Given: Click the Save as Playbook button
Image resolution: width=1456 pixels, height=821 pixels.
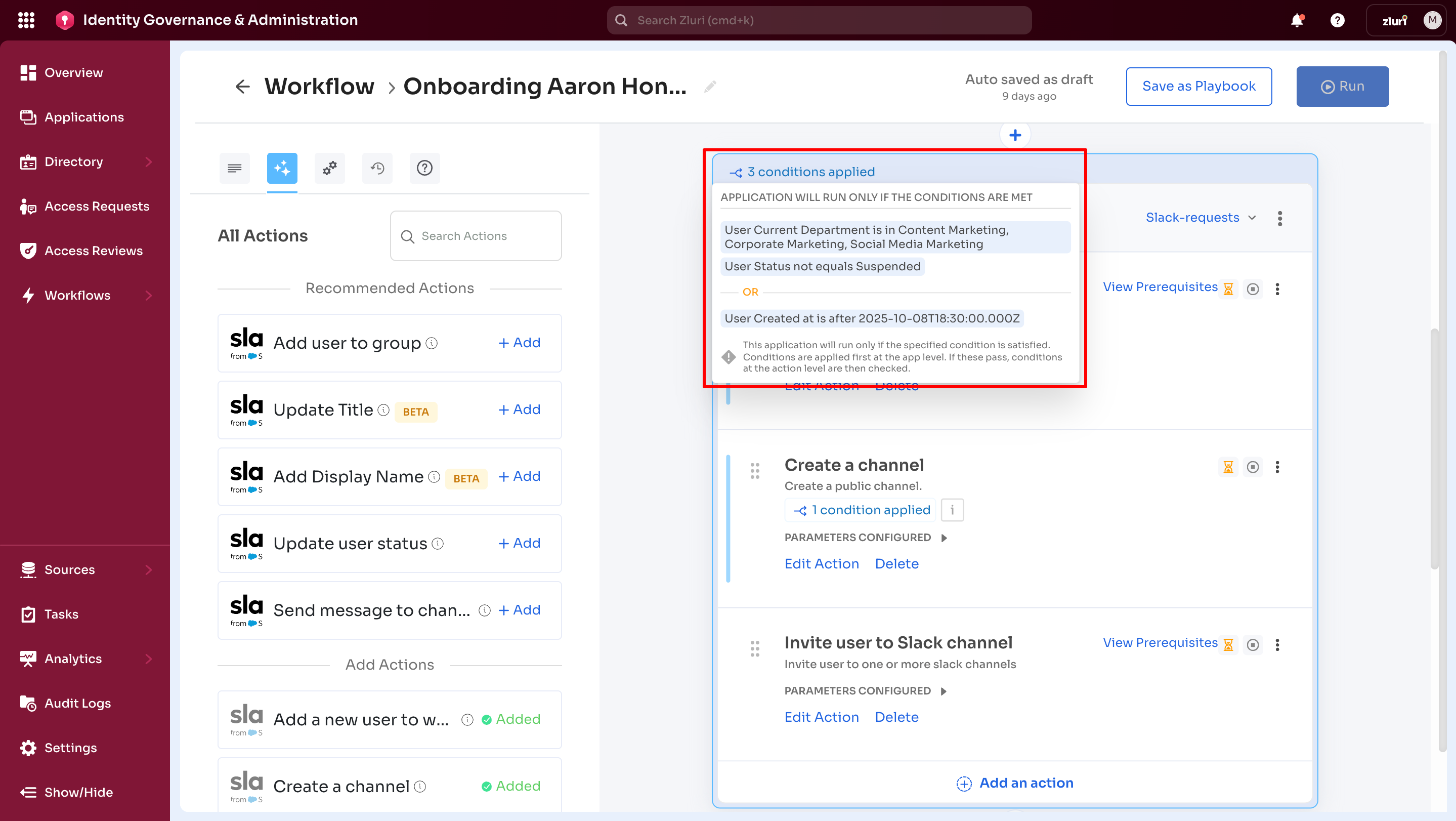Looking at the screenshot, I should [x=1199, y=86].
